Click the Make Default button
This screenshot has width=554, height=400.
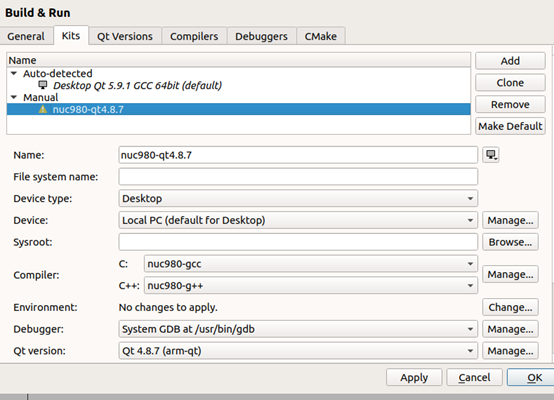[x=510, y=126]
